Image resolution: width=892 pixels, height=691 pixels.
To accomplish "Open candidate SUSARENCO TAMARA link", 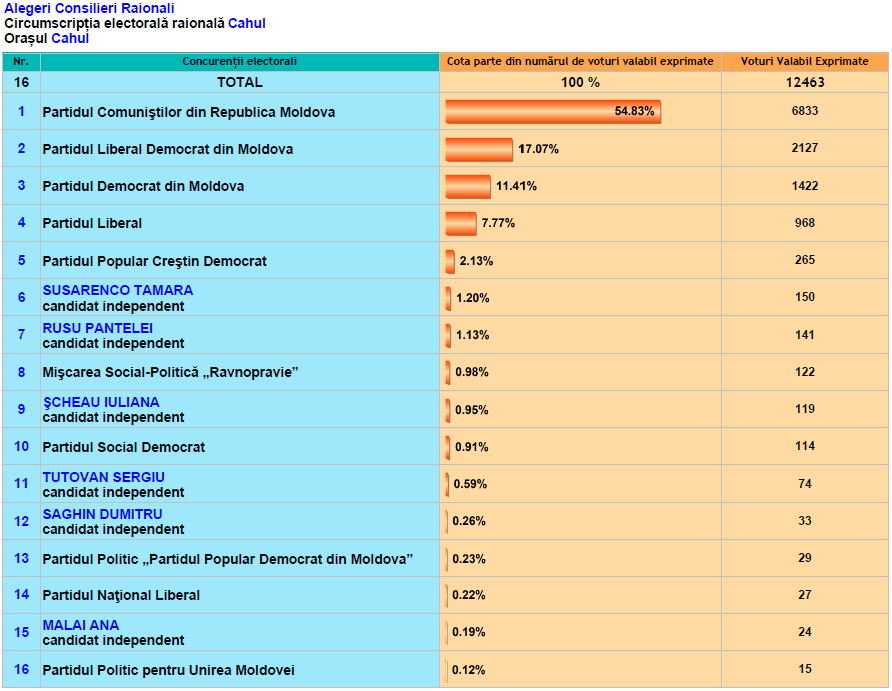I will click(118, 290).
